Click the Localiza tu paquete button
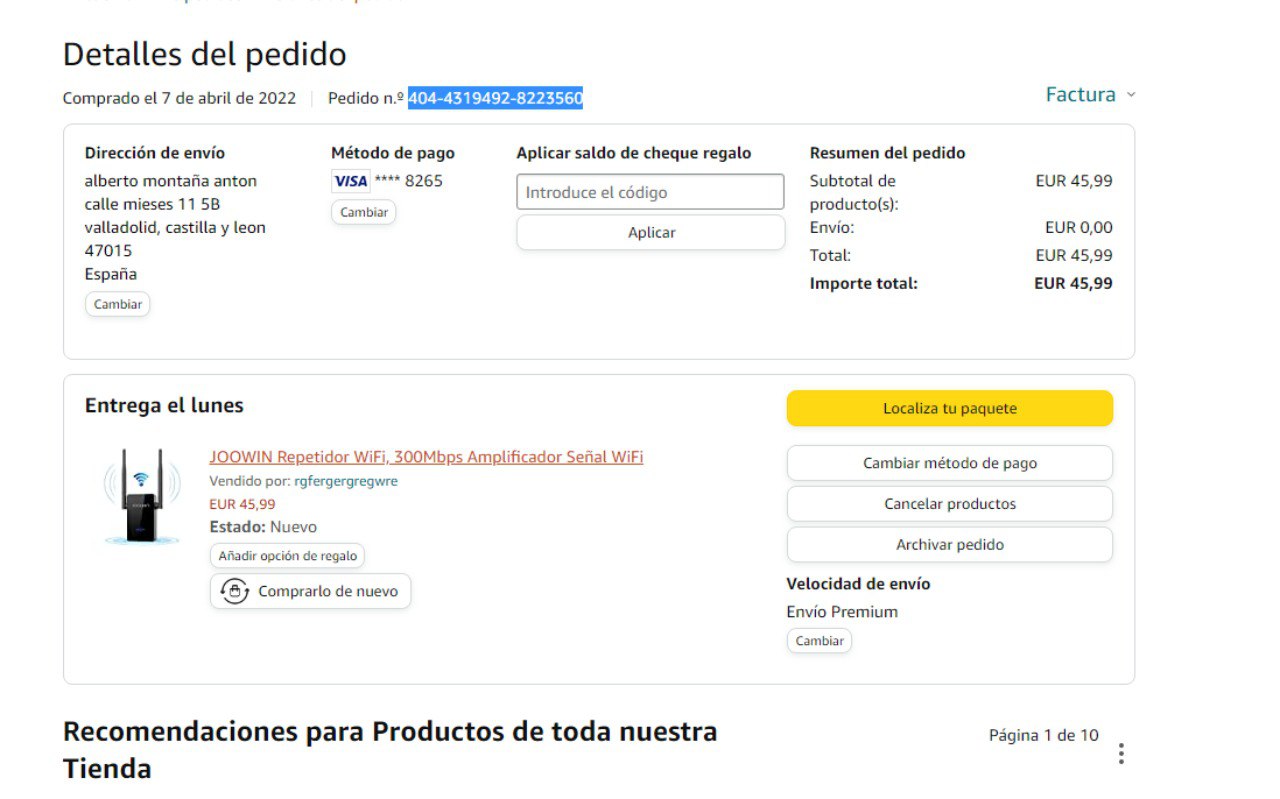 [950, 408]
